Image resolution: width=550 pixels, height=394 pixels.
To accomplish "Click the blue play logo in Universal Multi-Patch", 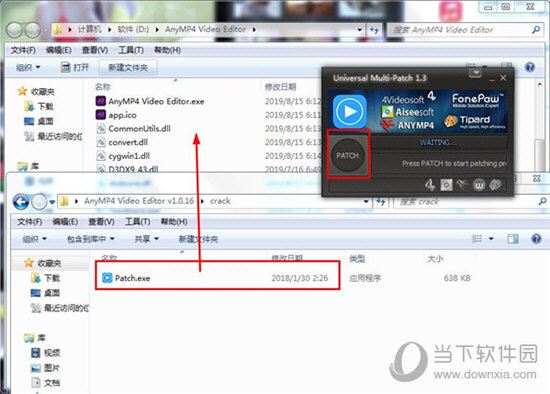I will (349, 111).
